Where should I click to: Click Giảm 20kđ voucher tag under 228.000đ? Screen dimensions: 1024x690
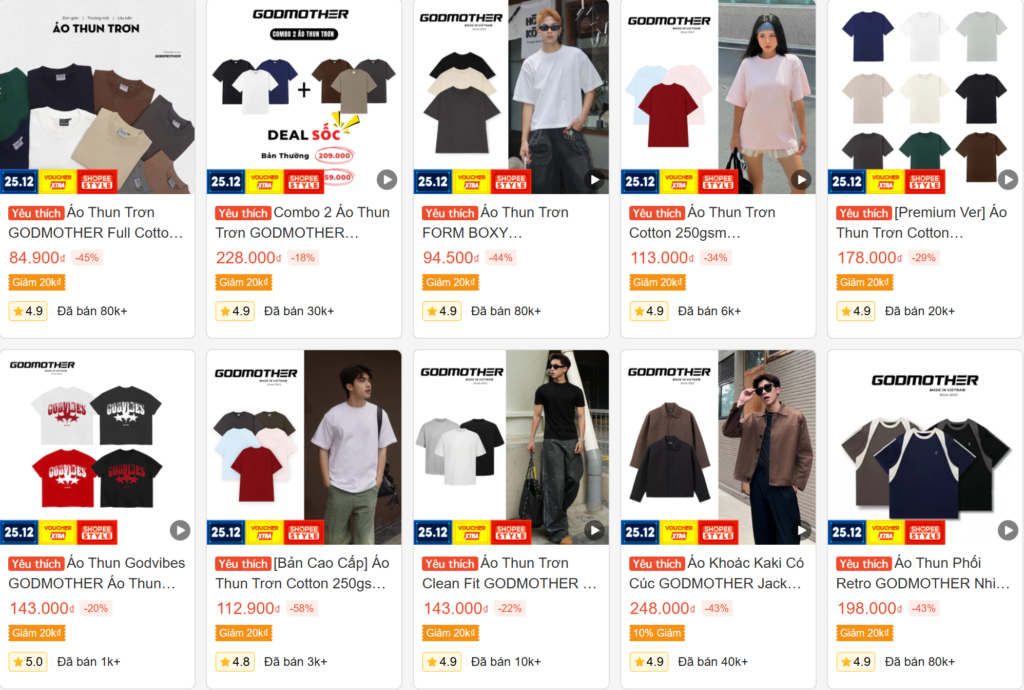coord(244,283)
